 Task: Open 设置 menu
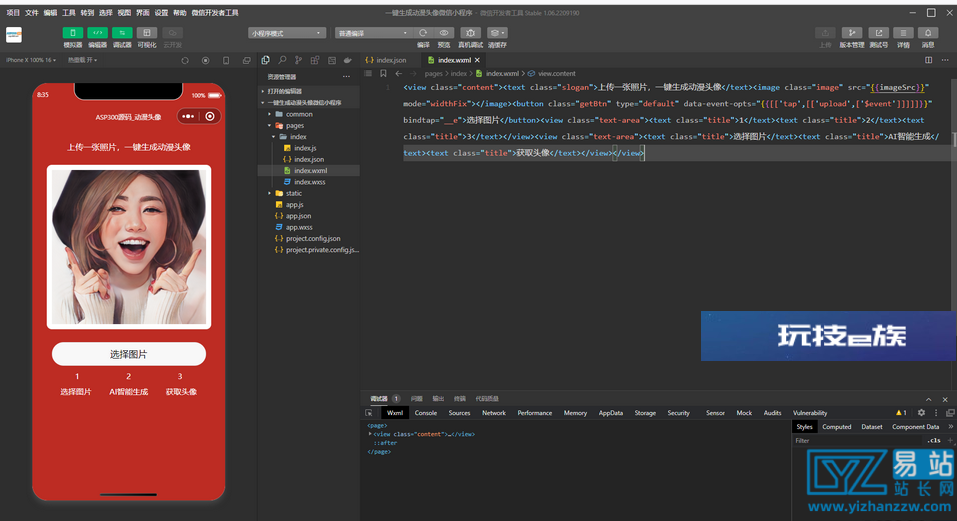(x=161, y=12)
